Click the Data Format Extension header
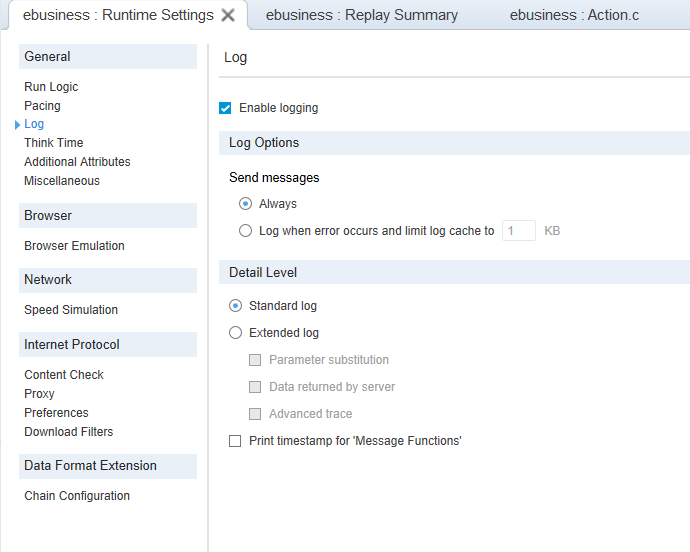 [108, 466]
